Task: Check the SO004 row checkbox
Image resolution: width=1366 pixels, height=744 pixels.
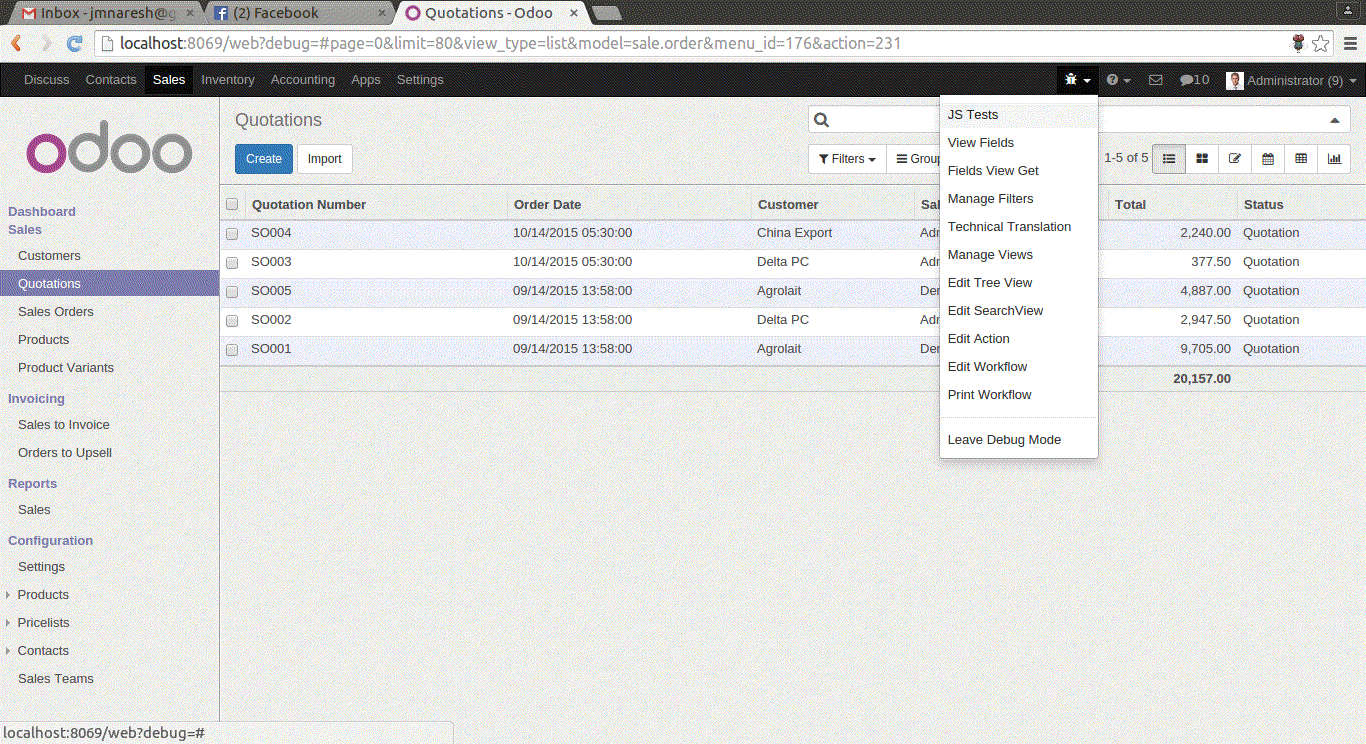Action: coord(232,233)
